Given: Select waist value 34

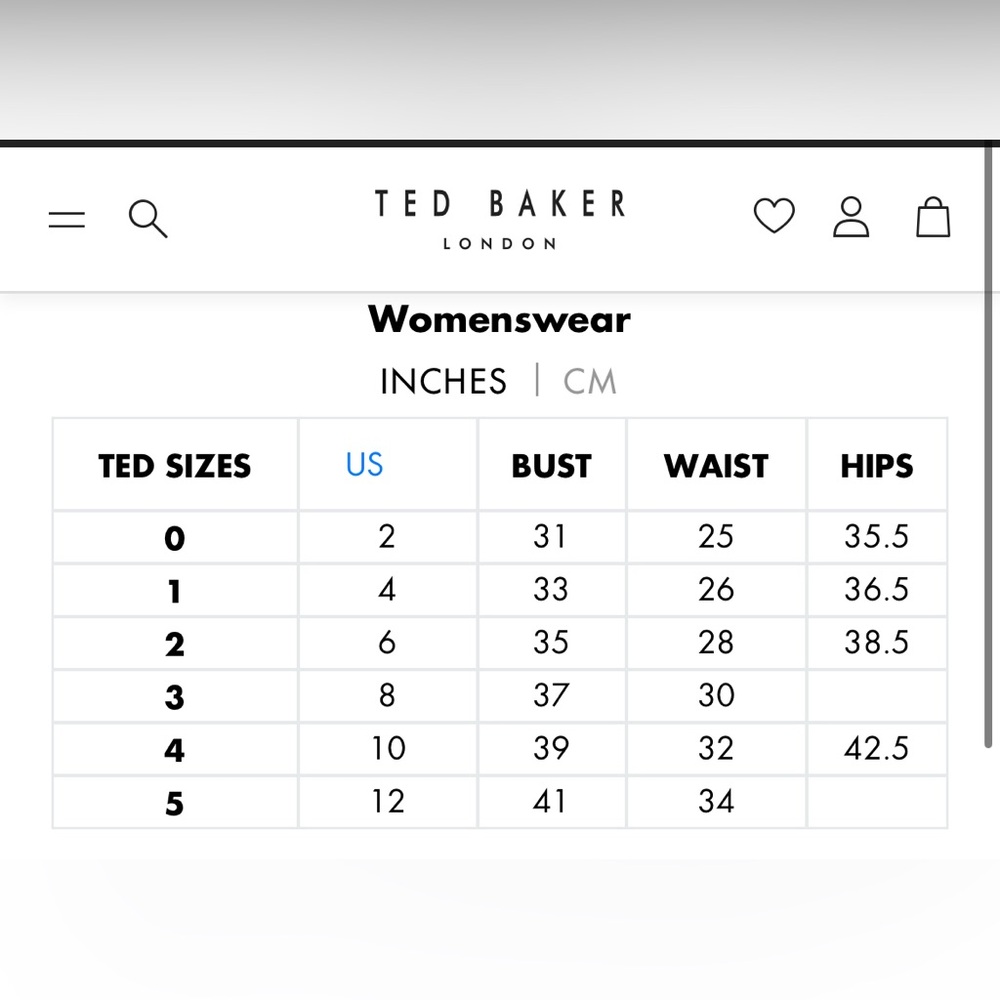Looking at the screenshot, I should 716,801.
